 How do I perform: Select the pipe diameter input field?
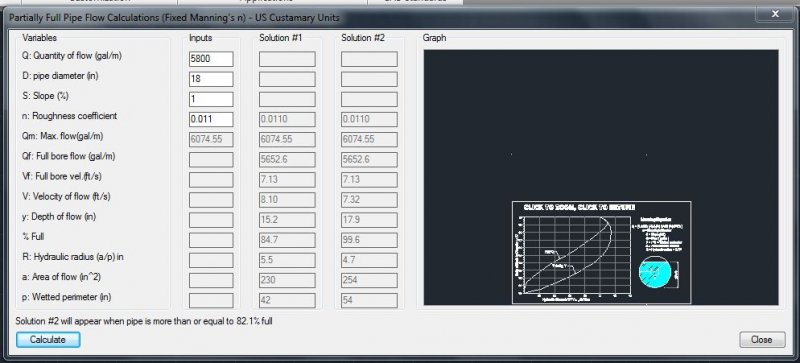211,79
